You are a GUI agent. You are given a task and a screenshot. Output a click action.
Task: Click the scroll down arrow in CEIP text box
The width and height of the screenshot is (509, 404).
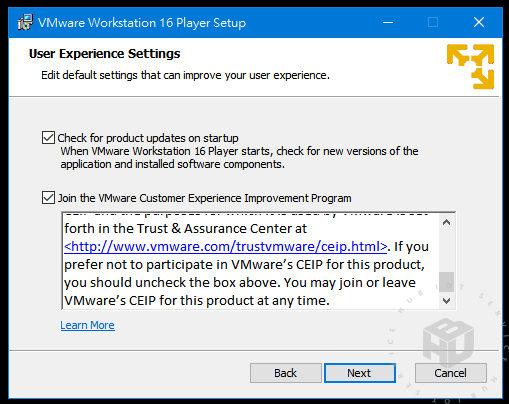tap(446, 301)
